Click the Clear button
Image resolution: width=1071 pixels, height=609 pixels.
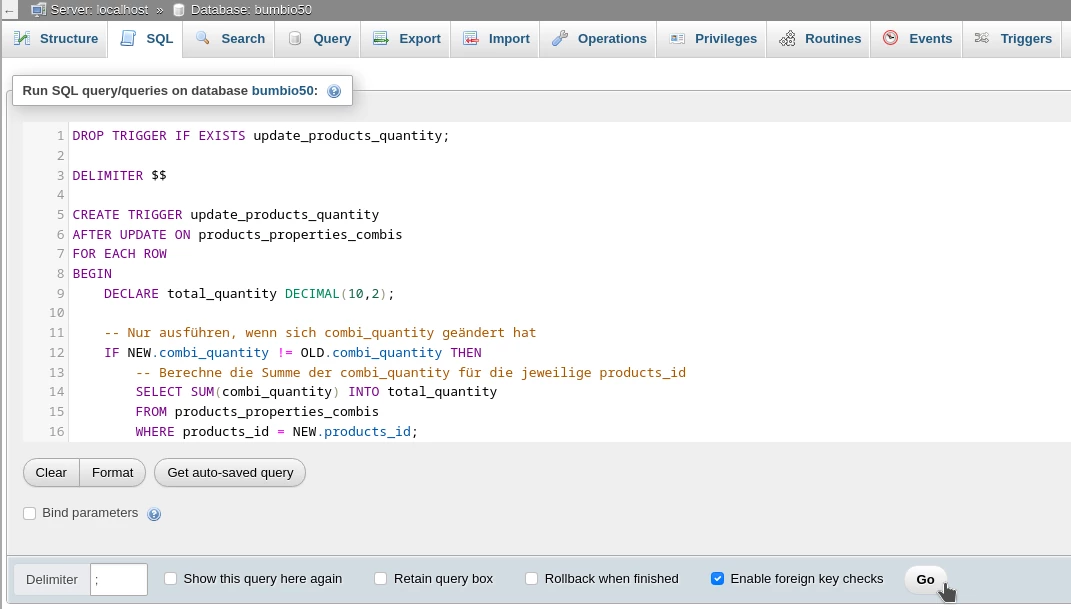(51, 472)
